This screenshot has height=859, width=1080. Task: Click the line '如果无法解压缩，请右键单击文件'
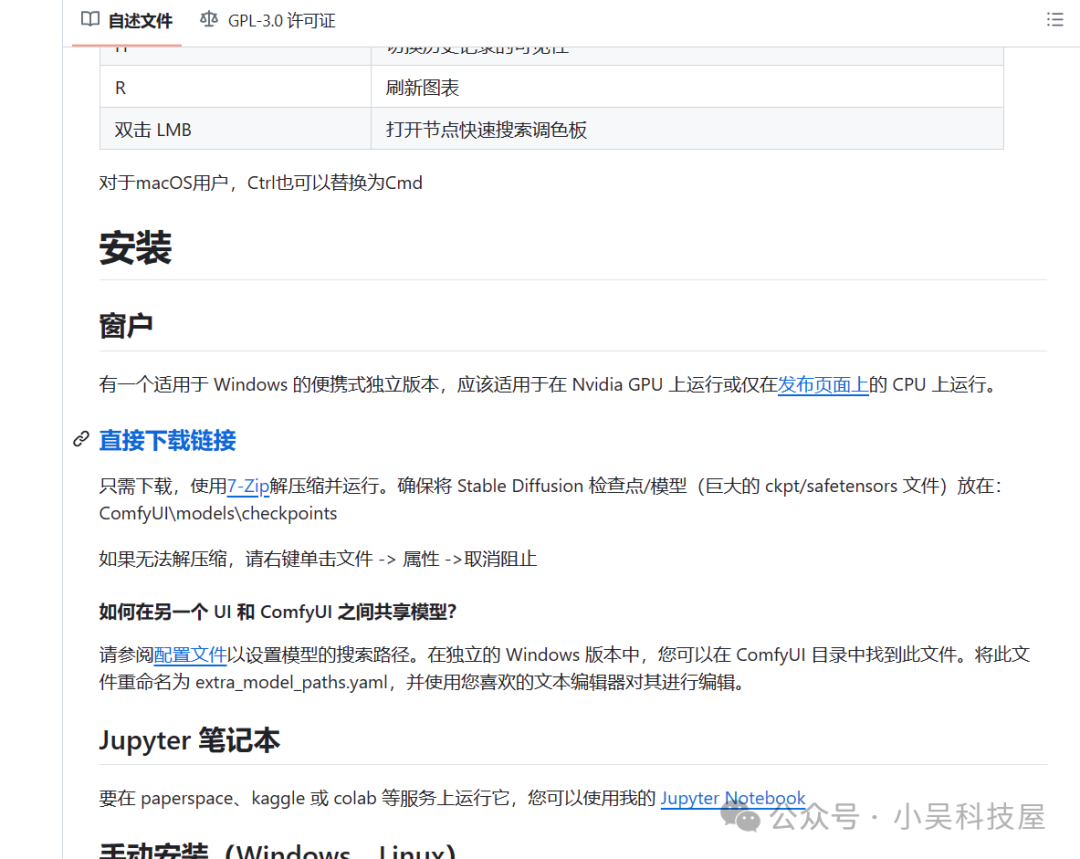[x=236, y=559]
